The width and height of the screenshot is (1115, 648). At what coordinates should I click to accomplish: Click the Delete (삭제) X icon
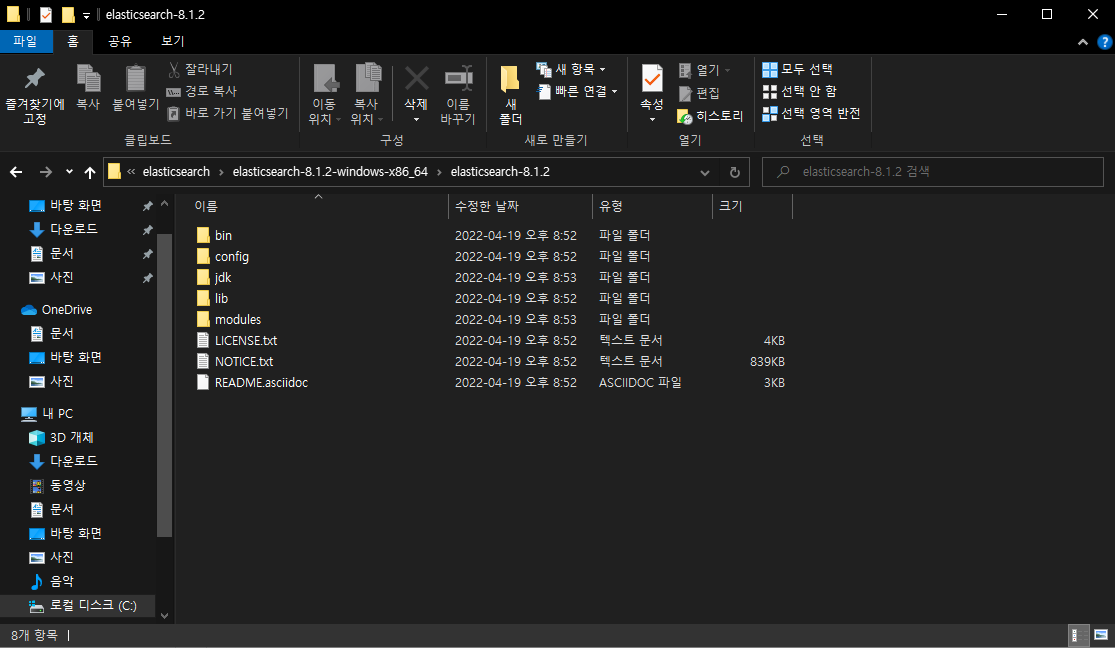(x=417, y=78)
